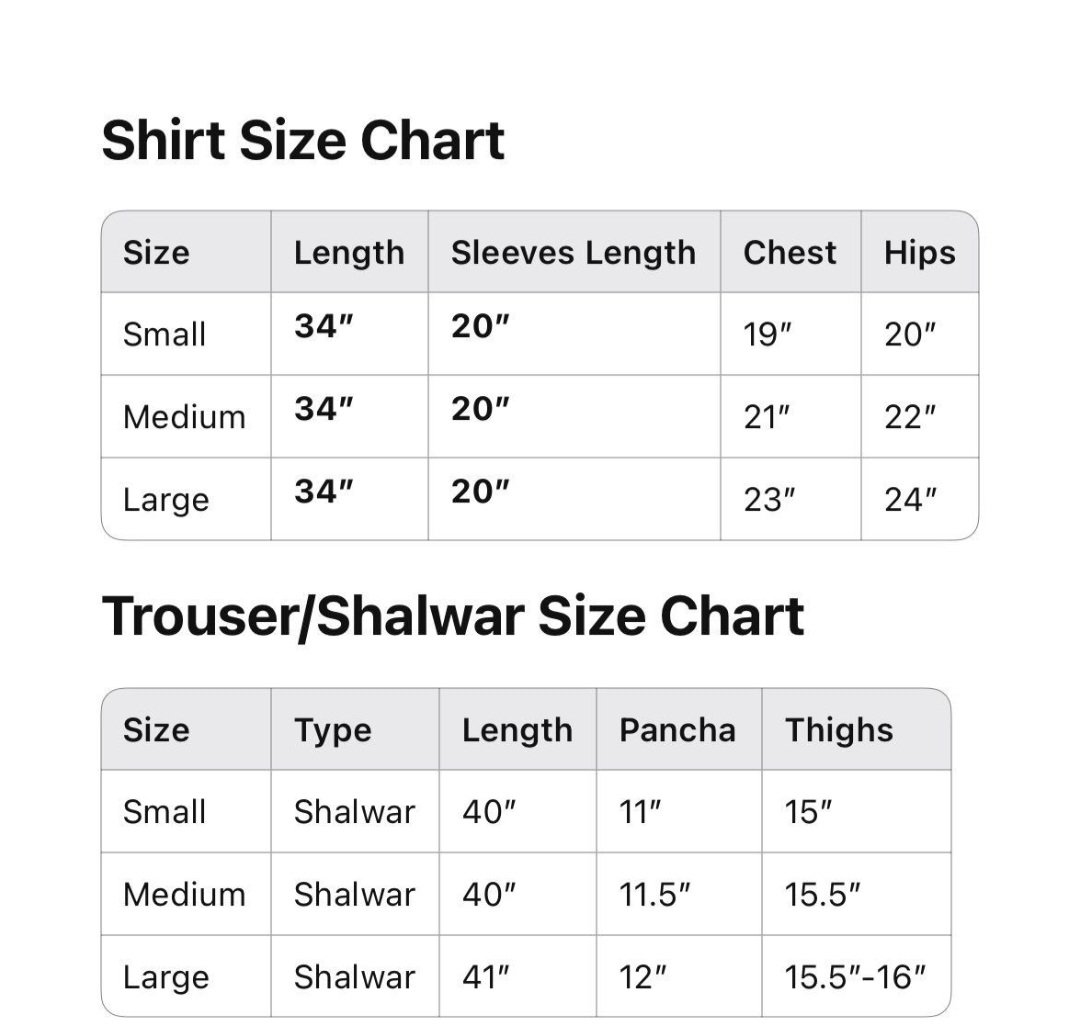Click the shirt chart Length column header
1080x1033 pixels.
click(x=349, y=253)
